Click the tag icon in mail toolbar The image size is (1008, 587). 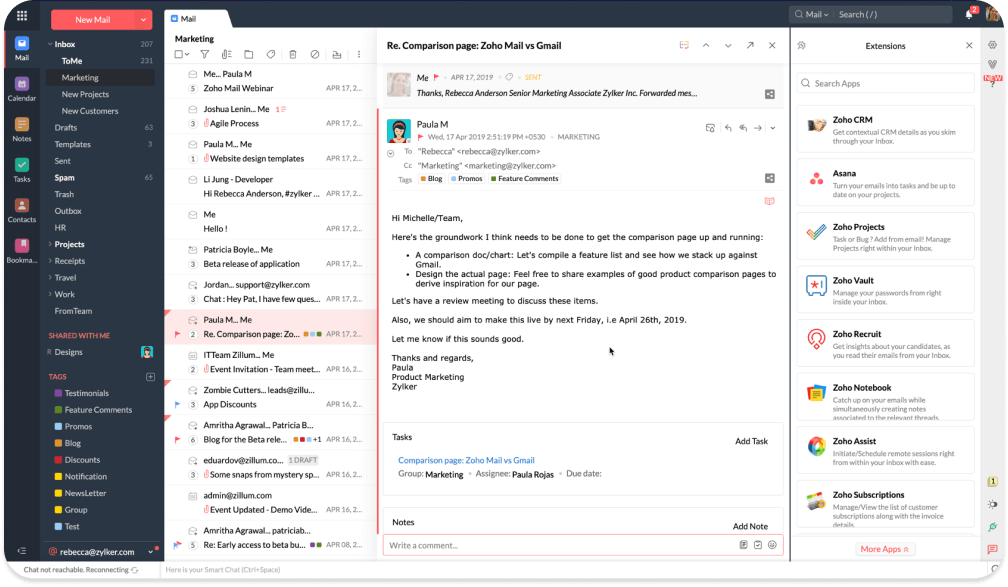tap(271, 55)
